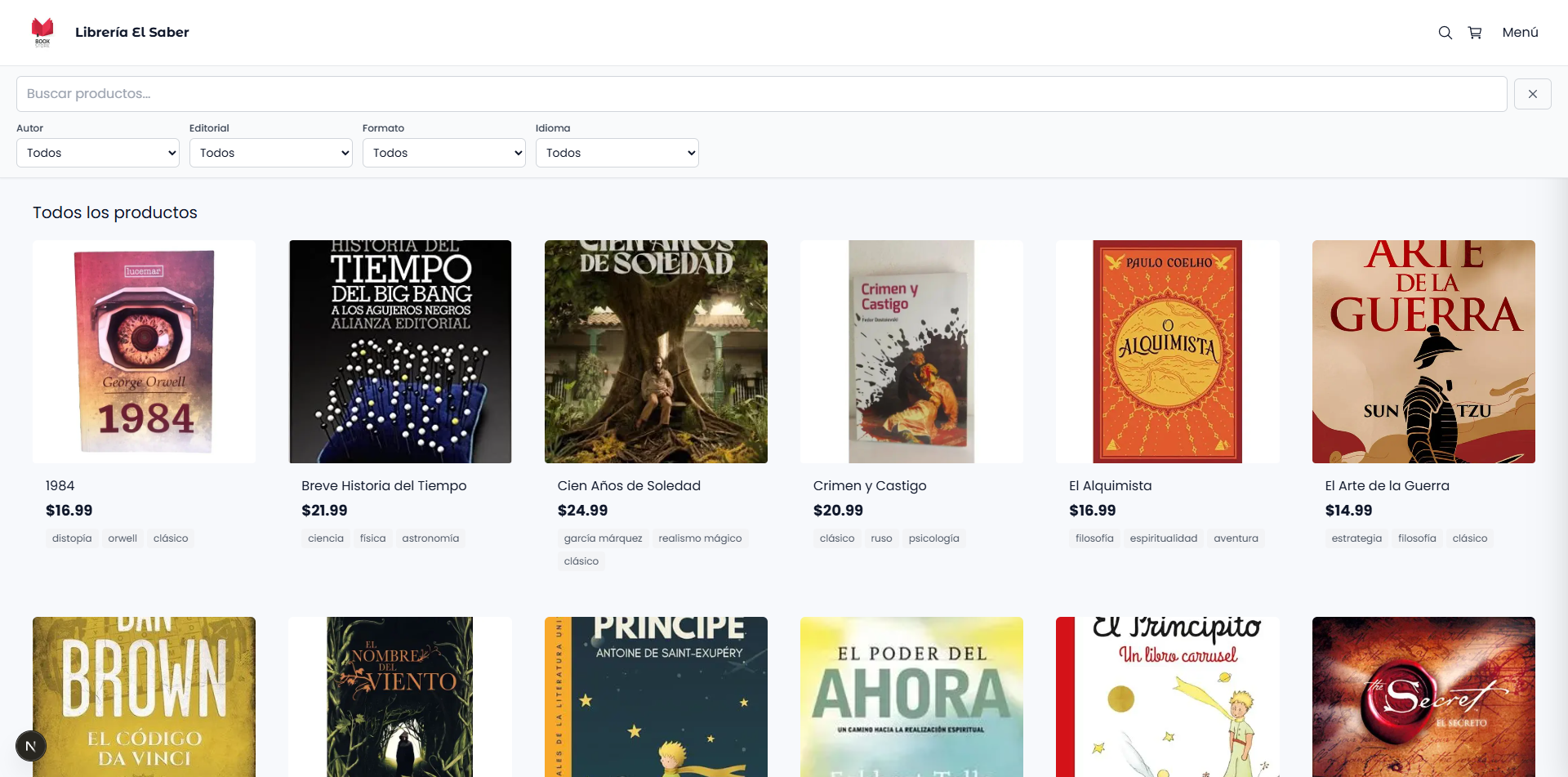Image resolution: width=1568 pixels, height=777 pixels.
Task: Open the Idioma filter dropdown
Action: [617, 153]
